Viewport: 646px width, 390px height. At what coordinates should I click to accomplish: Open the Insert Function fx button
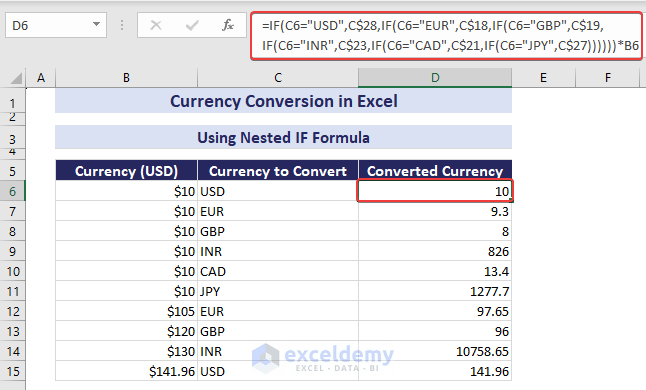228,26
